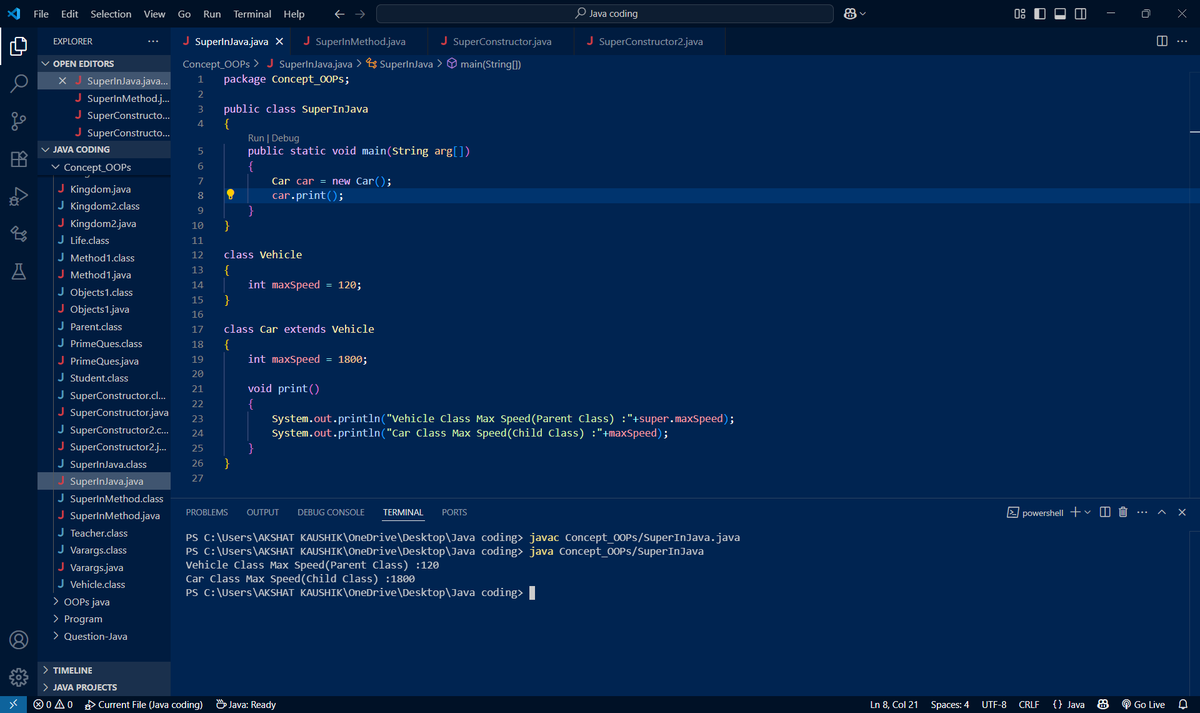
Task: Open editor More Actions ellipsis
Action: [x=1182, y=41]
